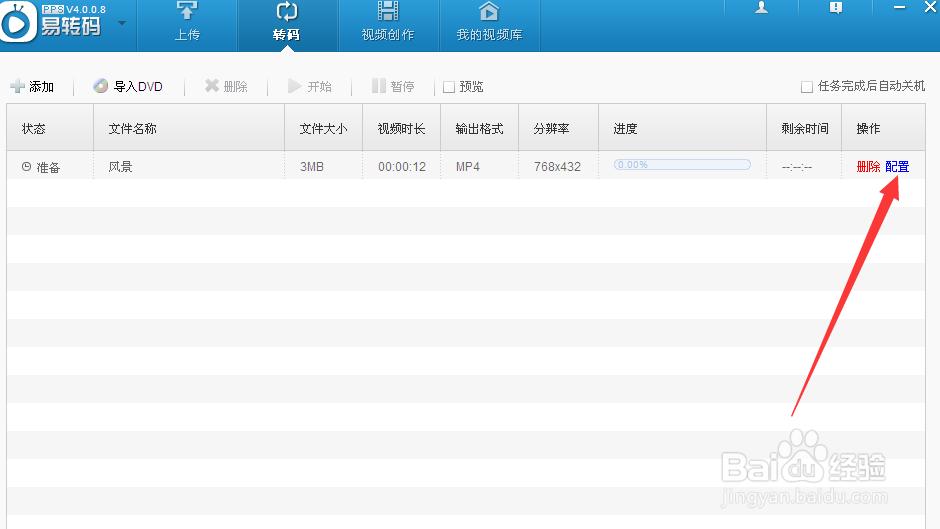The width and height of the screenshot is (940, 529).
Task: Click 导入DVD import button
Action: pyautogui.click(x=128, y=86)
